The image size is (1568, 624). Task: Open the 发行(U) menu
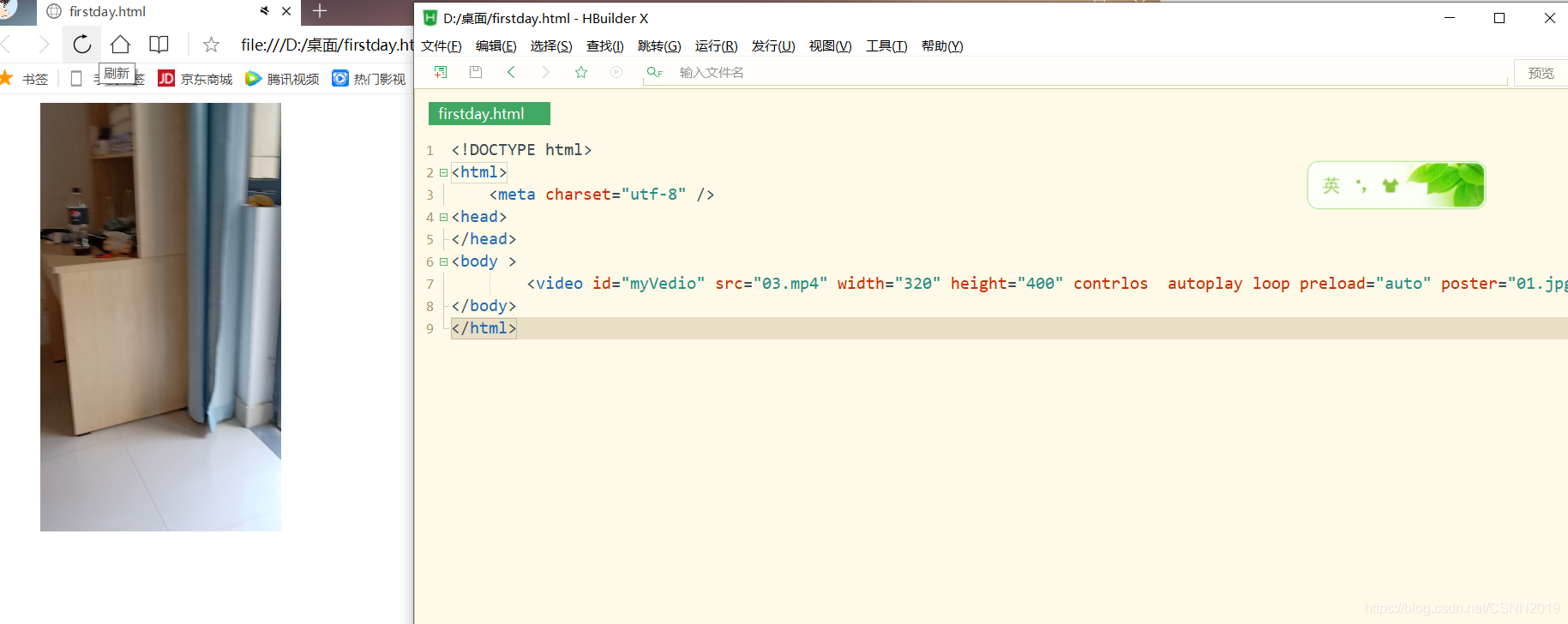(773, 46)
